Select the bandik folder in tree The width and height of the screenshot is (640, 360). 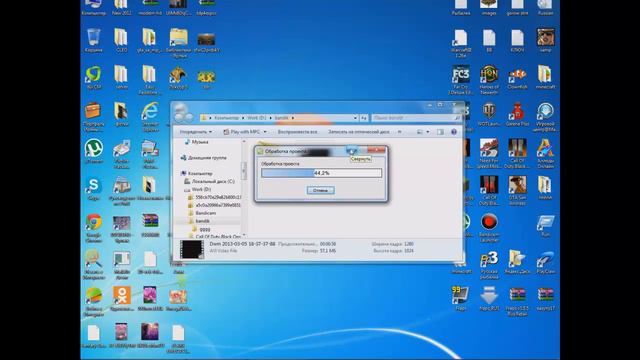199,221
